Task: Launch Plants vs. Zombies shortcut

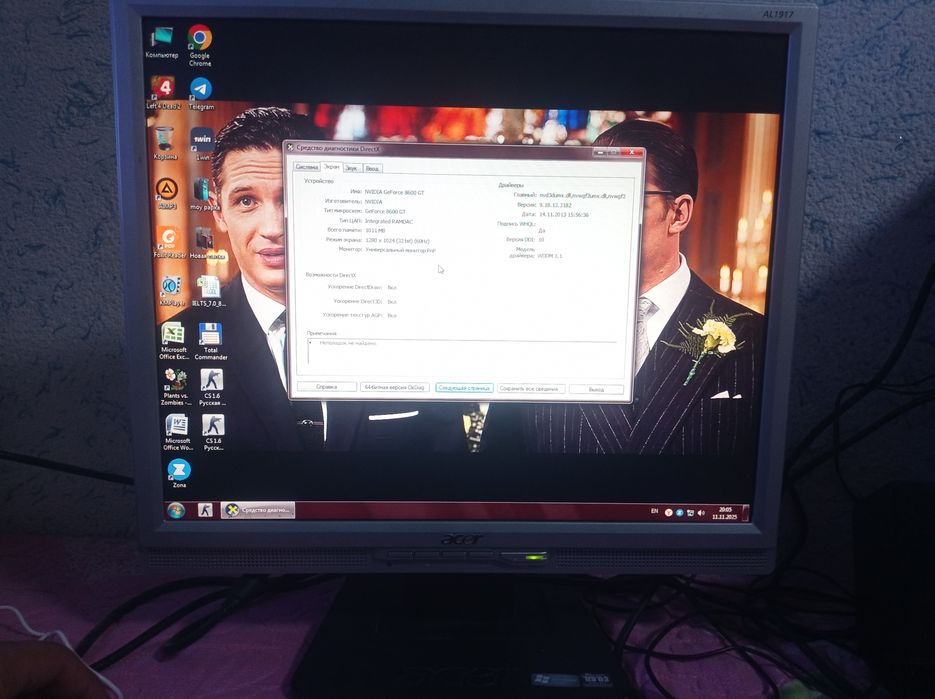Action: tap(175, 387)
